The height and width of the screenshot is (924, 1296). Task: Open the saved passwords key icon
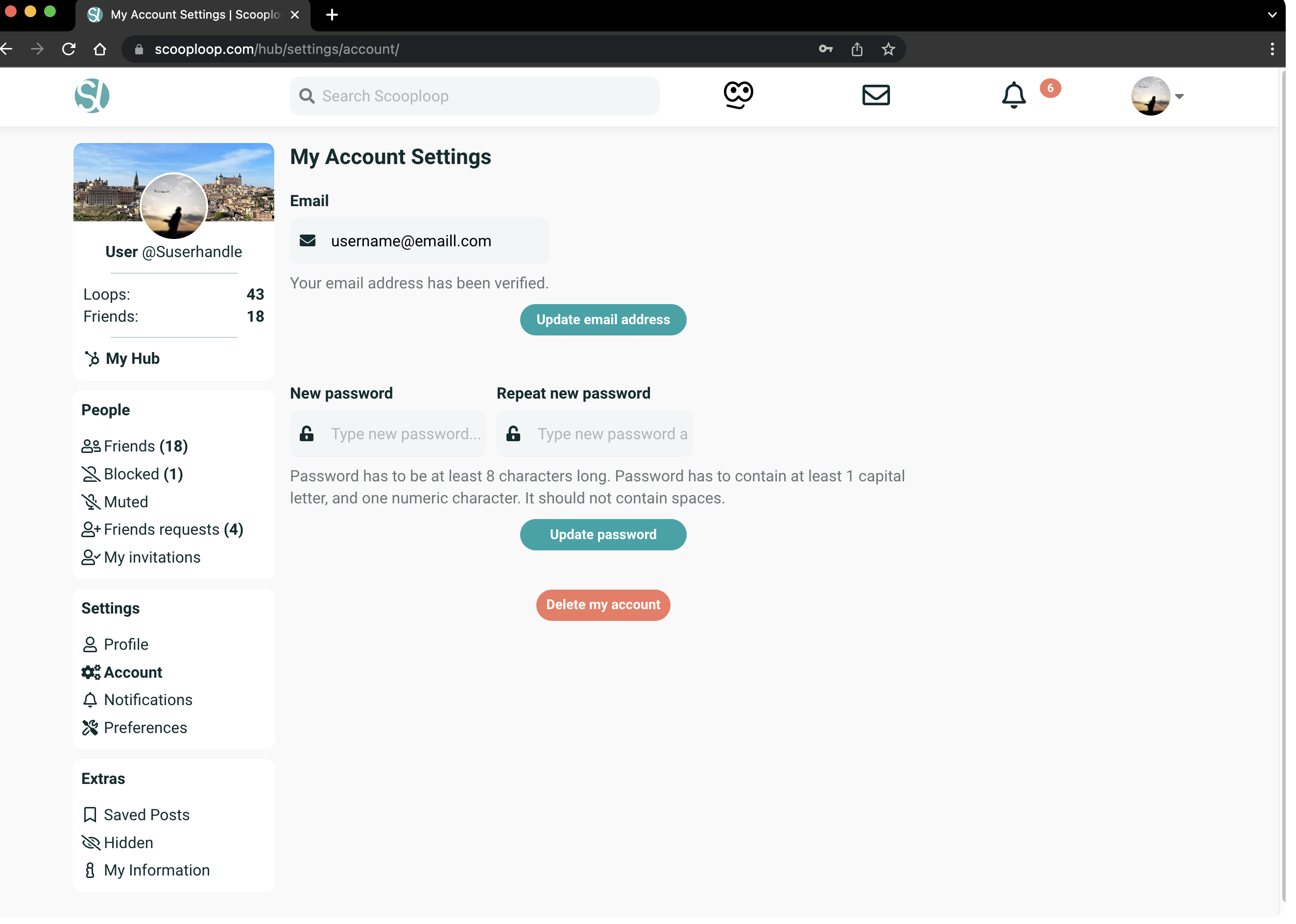pyautogui.click(x=825, y=49)
